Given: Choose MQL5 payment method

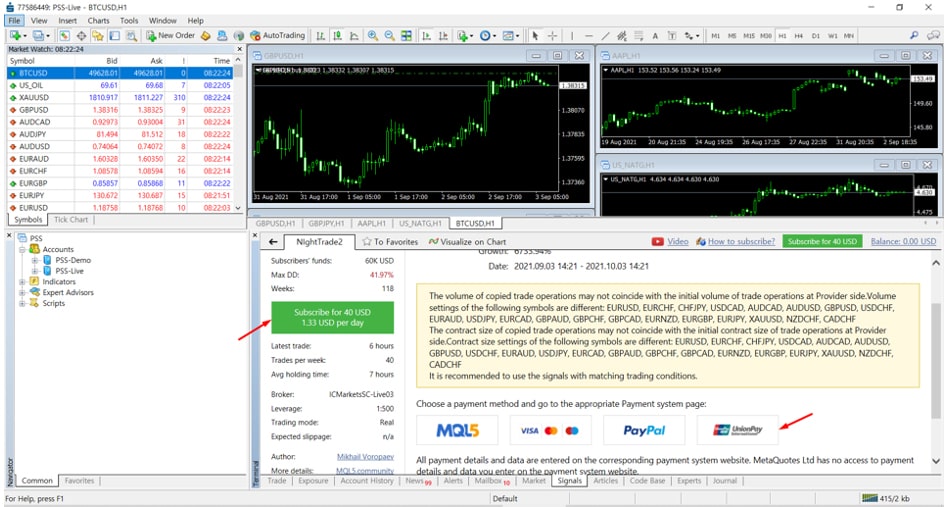Looking at the screenshot, I should (x=457, y=430).
